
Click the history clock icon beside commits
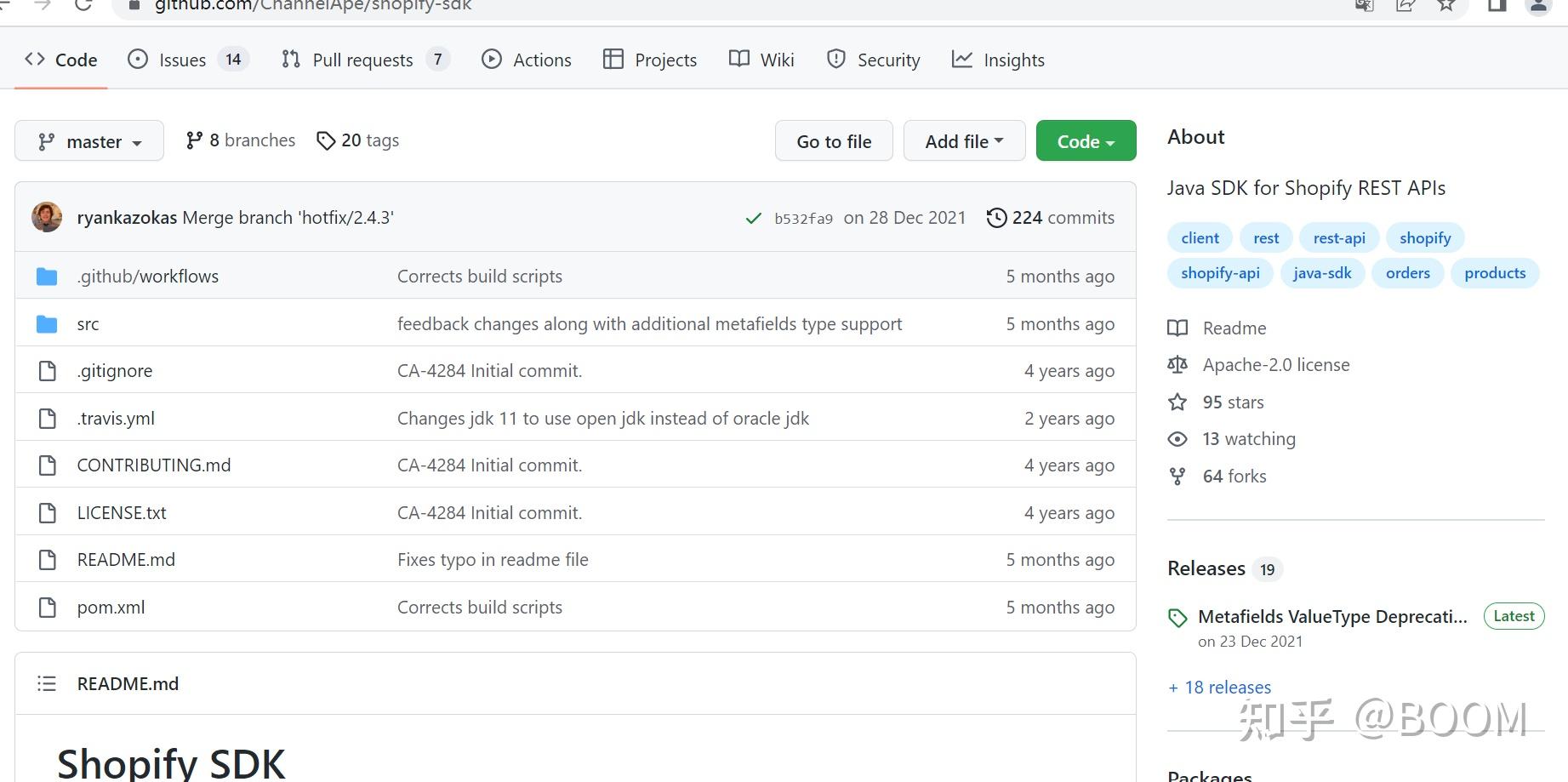click(996, 218)
